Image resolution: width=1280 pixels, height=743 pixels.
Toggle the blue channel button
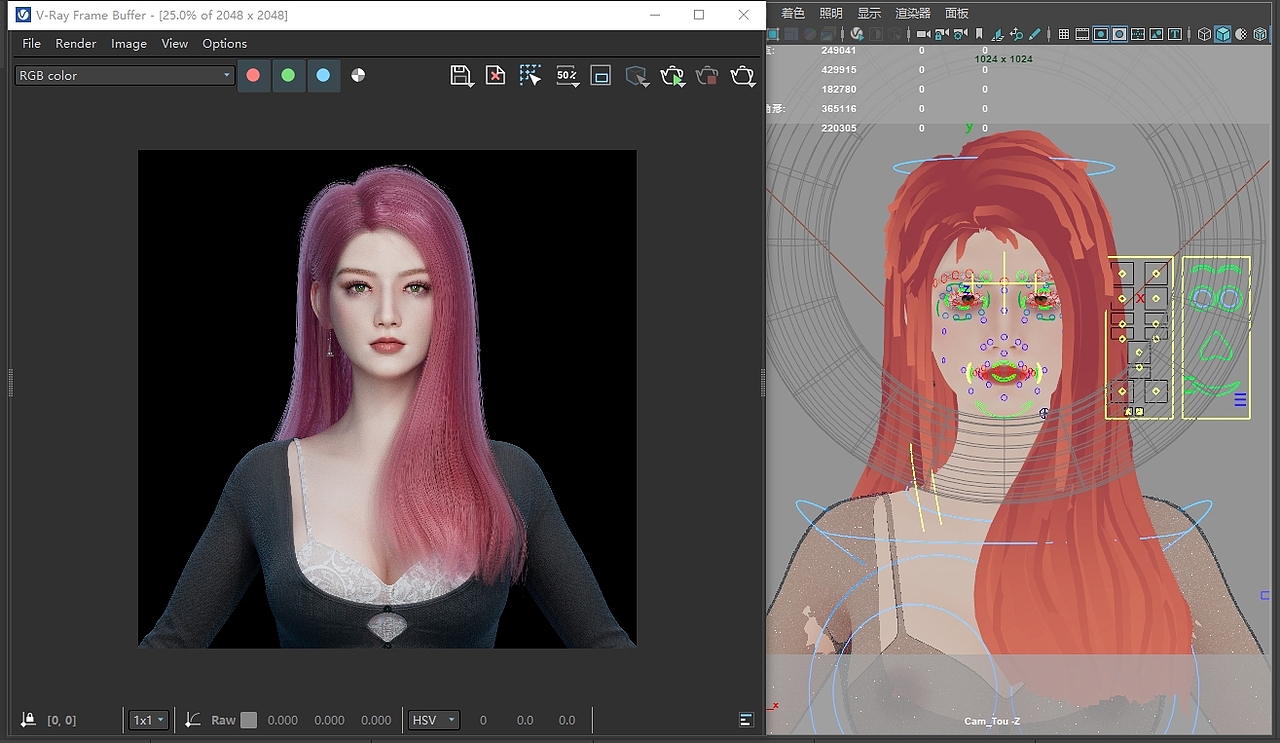tap(323, 76)
